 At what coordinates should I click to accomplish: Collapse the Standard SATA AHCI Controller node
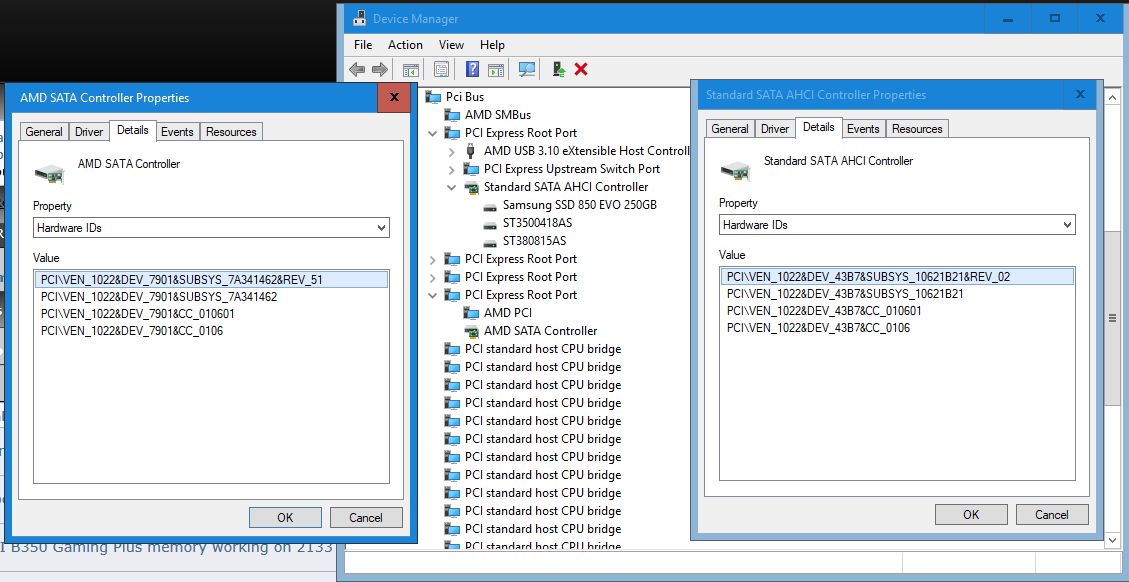[x=451, y=187]
